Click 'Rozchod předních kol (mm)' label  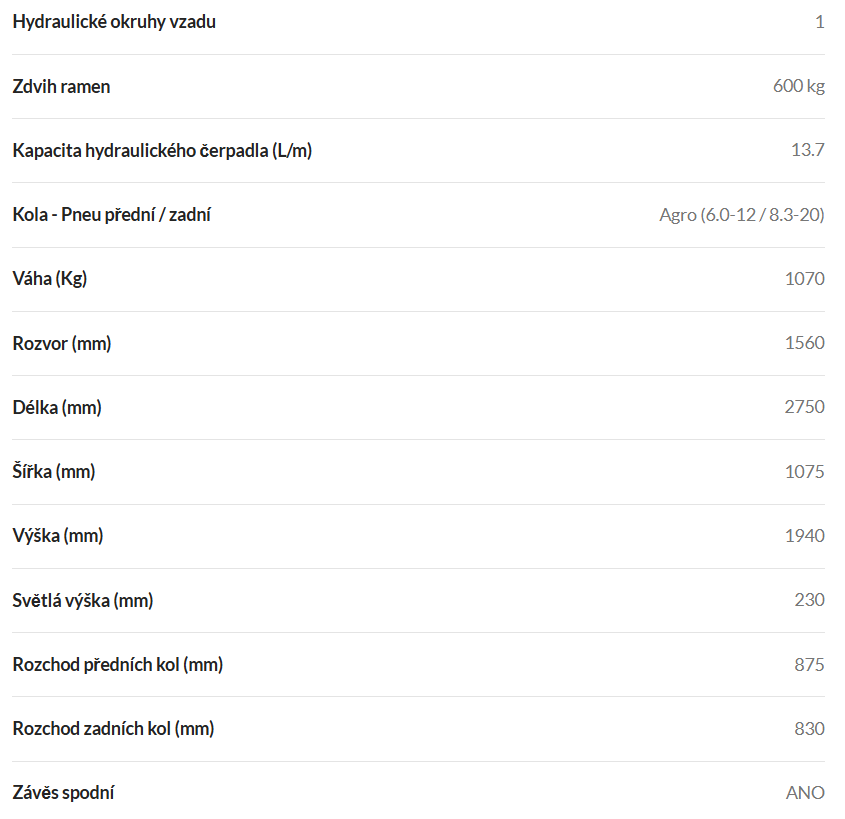coord(118,664)
